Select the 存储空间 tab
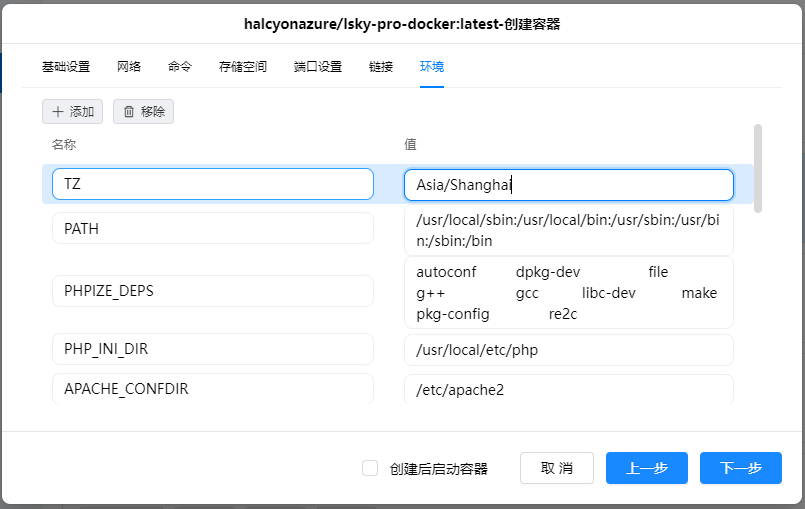Image resolution: width=805 pixels, height=509 pixels. (243, 67)
